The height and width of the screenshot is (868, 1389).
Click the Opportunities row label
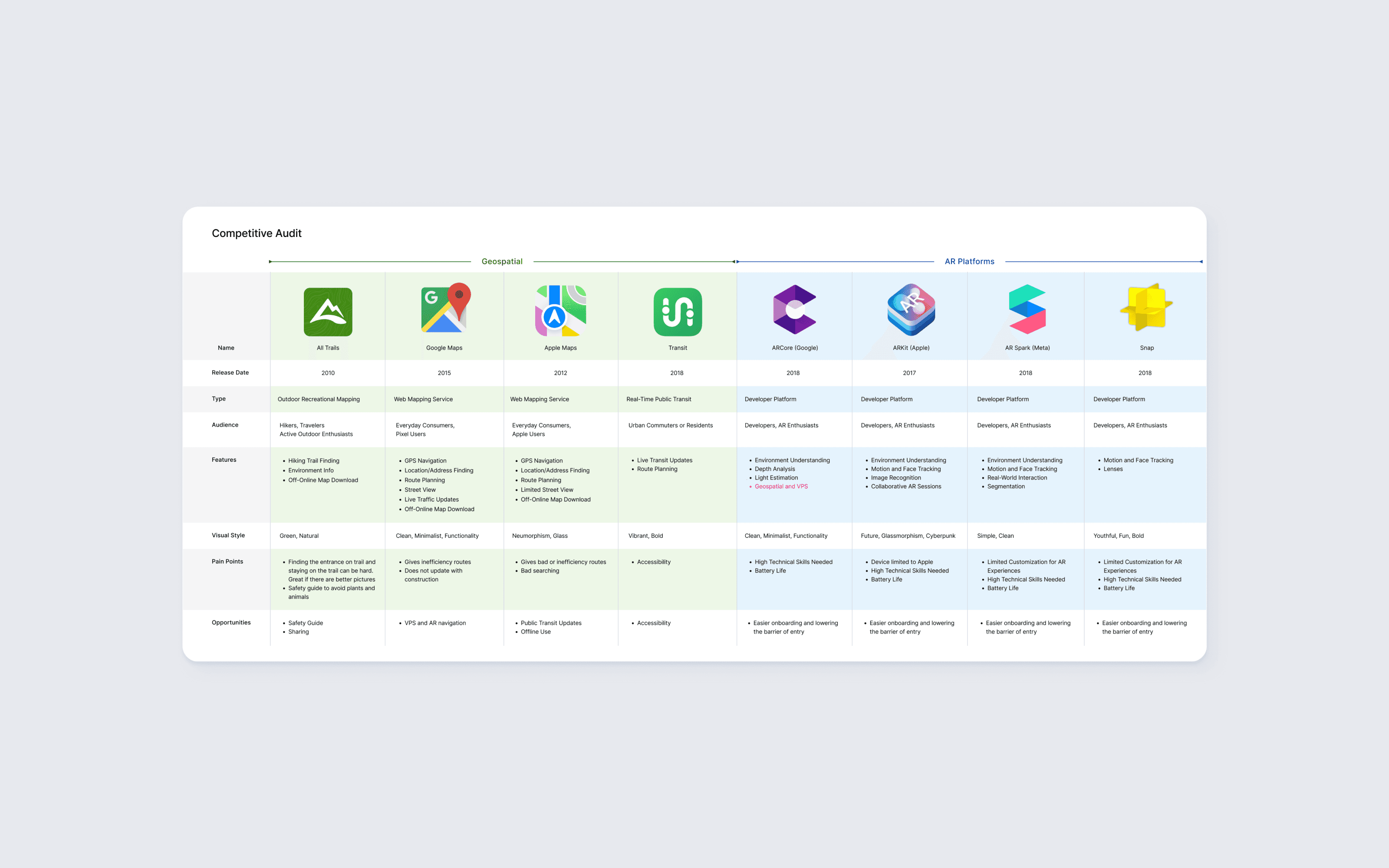click(231, 622)
